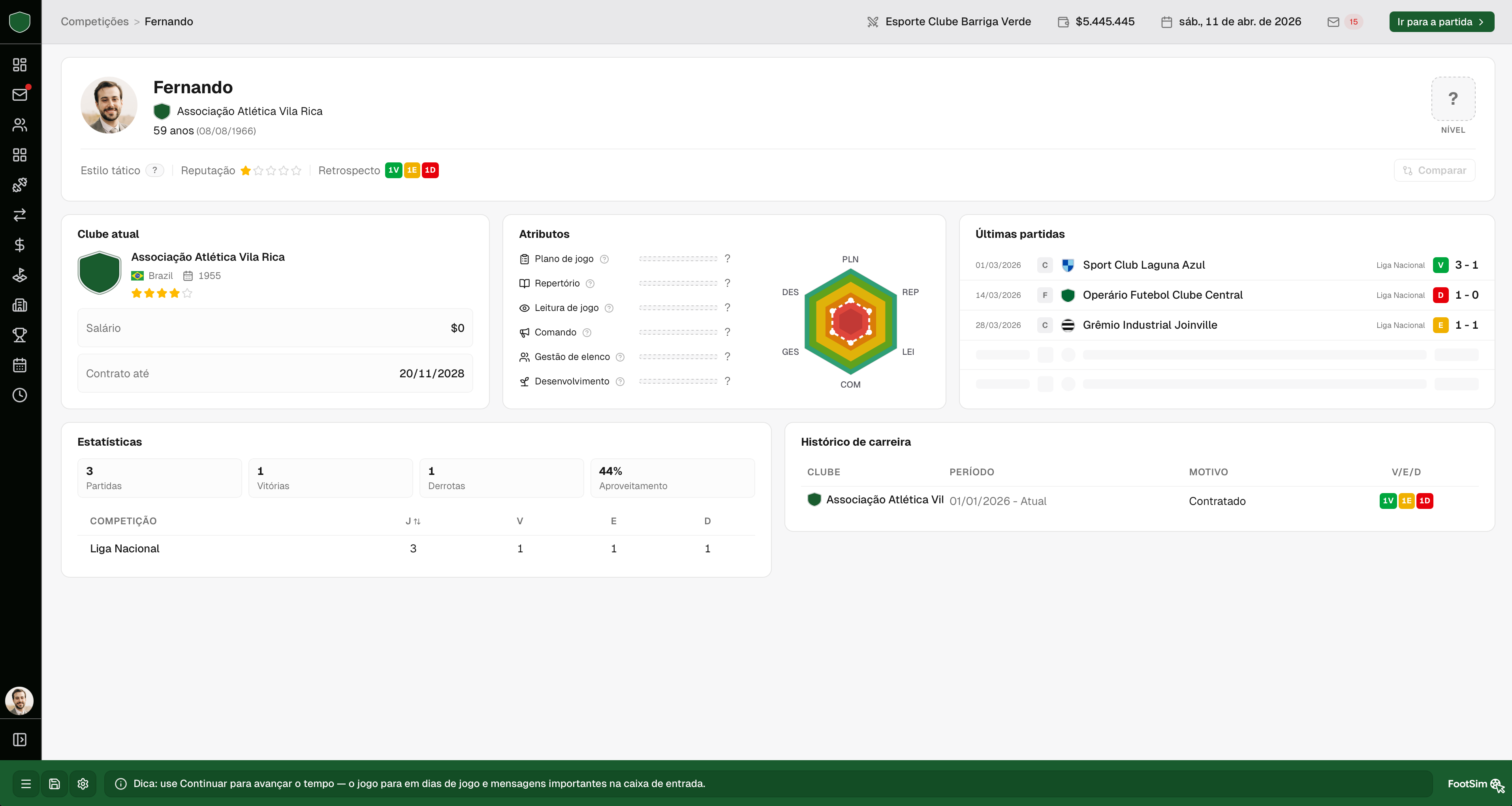The image size is (1512, 806).
Task: Open the calendar icon in sidebar
Action: [x=20, y=365]
